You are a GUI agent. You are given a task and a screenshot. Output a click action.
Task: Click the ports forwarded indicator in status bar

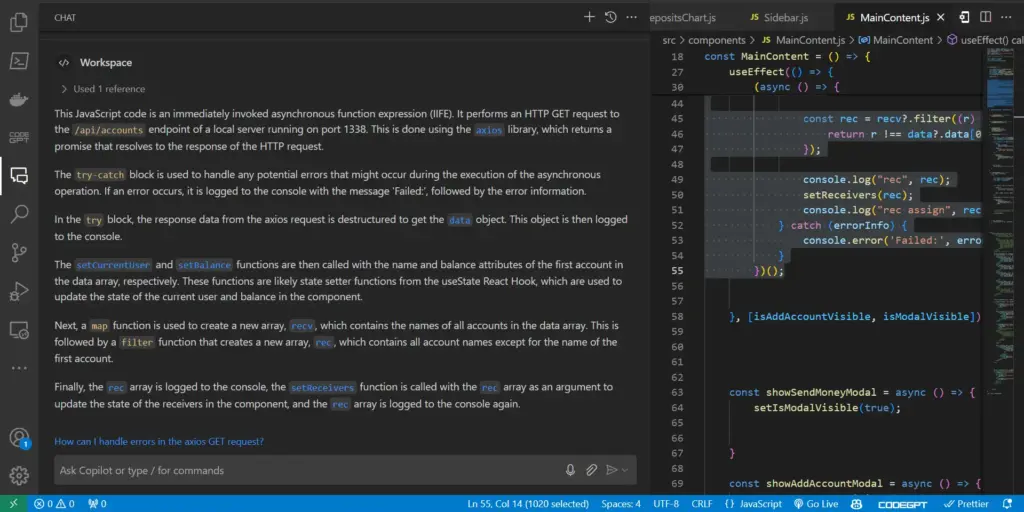(97, 504)
